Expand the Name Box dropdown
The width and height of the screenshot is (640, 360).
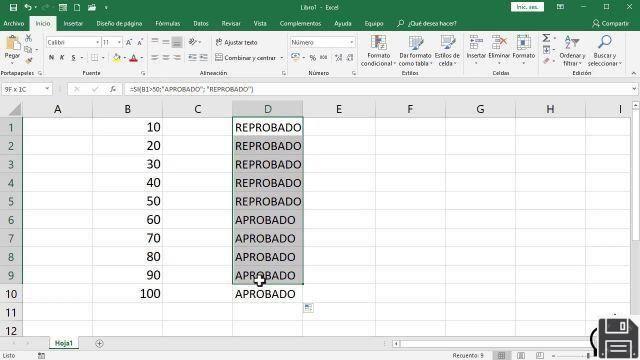pyautogui.click(x=47, y=89)
